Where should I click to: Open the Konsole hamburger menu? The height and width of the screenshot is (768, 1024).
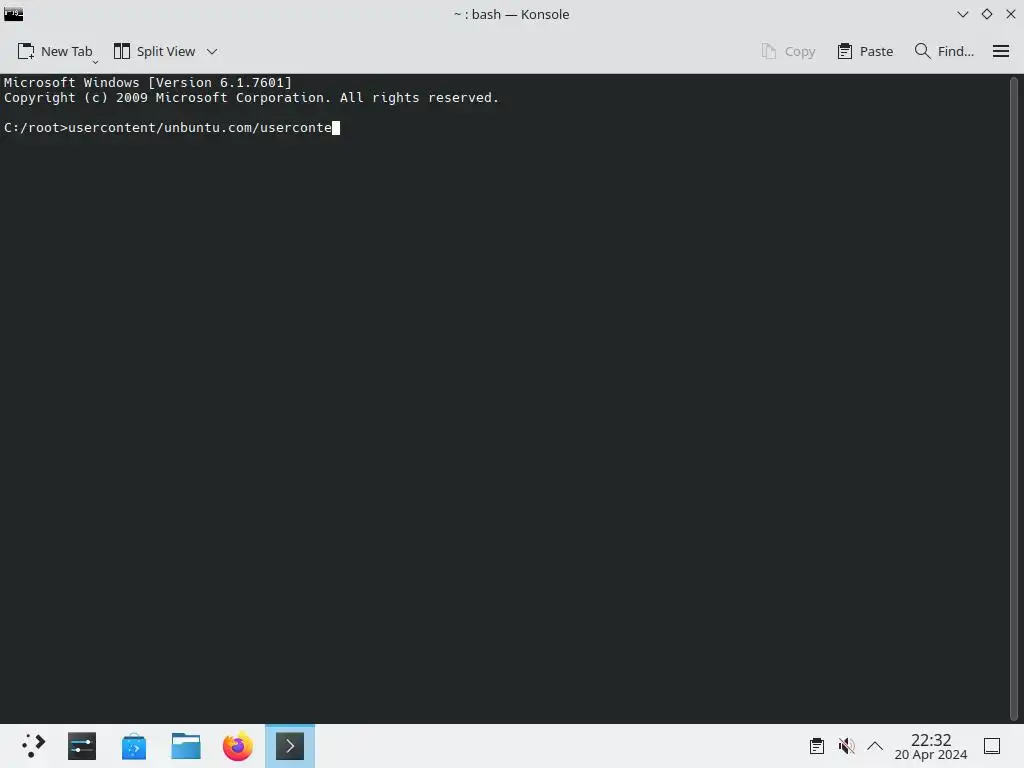click(x=1000, y=52)
